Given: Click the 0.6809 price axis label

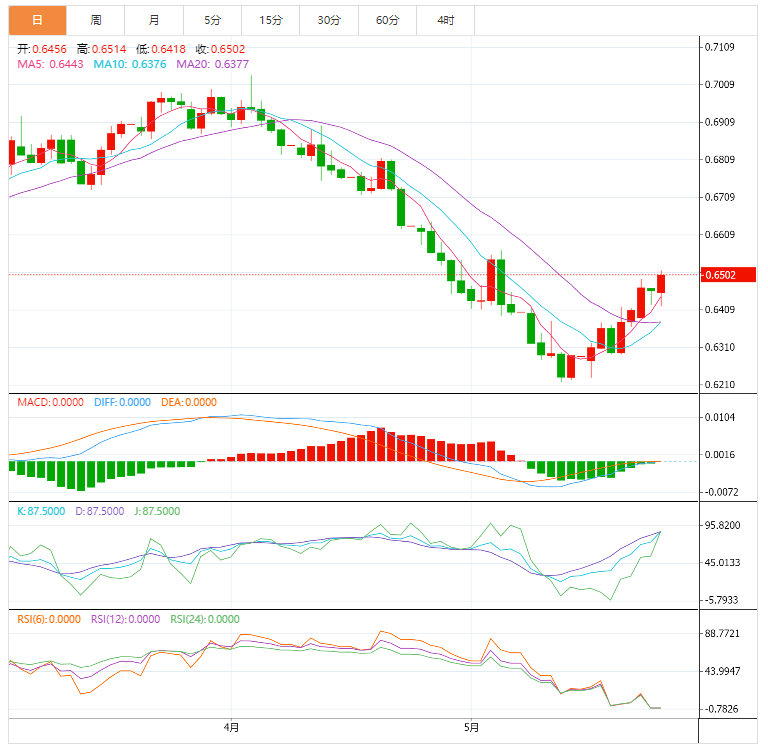Looking at the screenshot, I should click(720, 160).
